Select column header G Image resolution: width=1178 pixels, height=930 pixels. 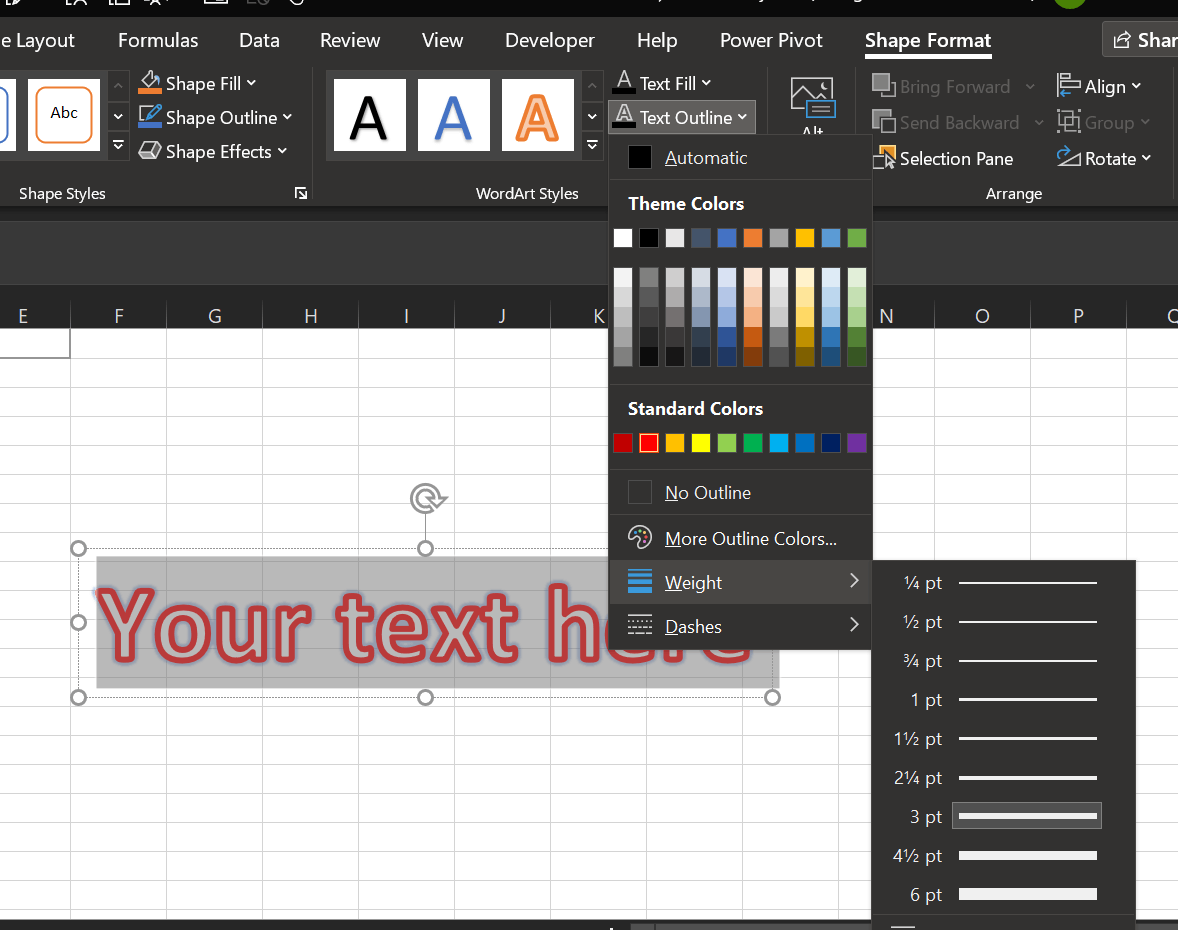tap(215, 316)
